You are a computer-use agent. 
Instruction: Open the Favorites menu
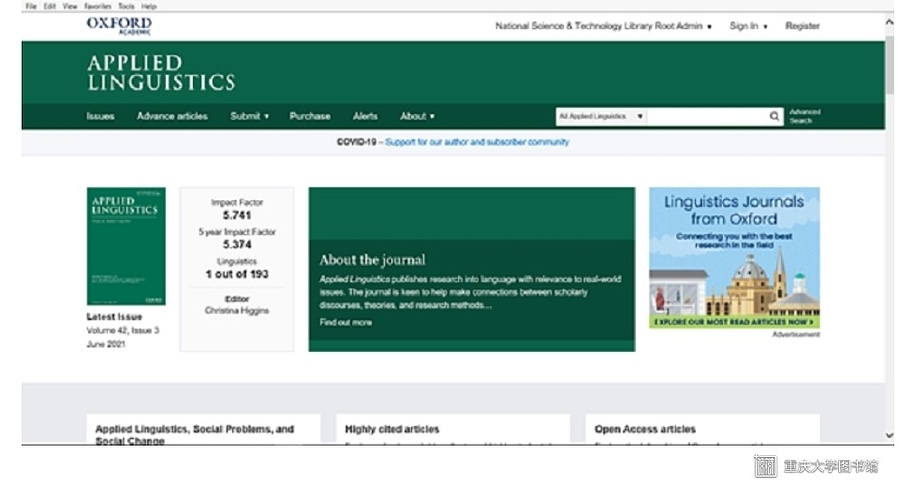pos(98,6)
